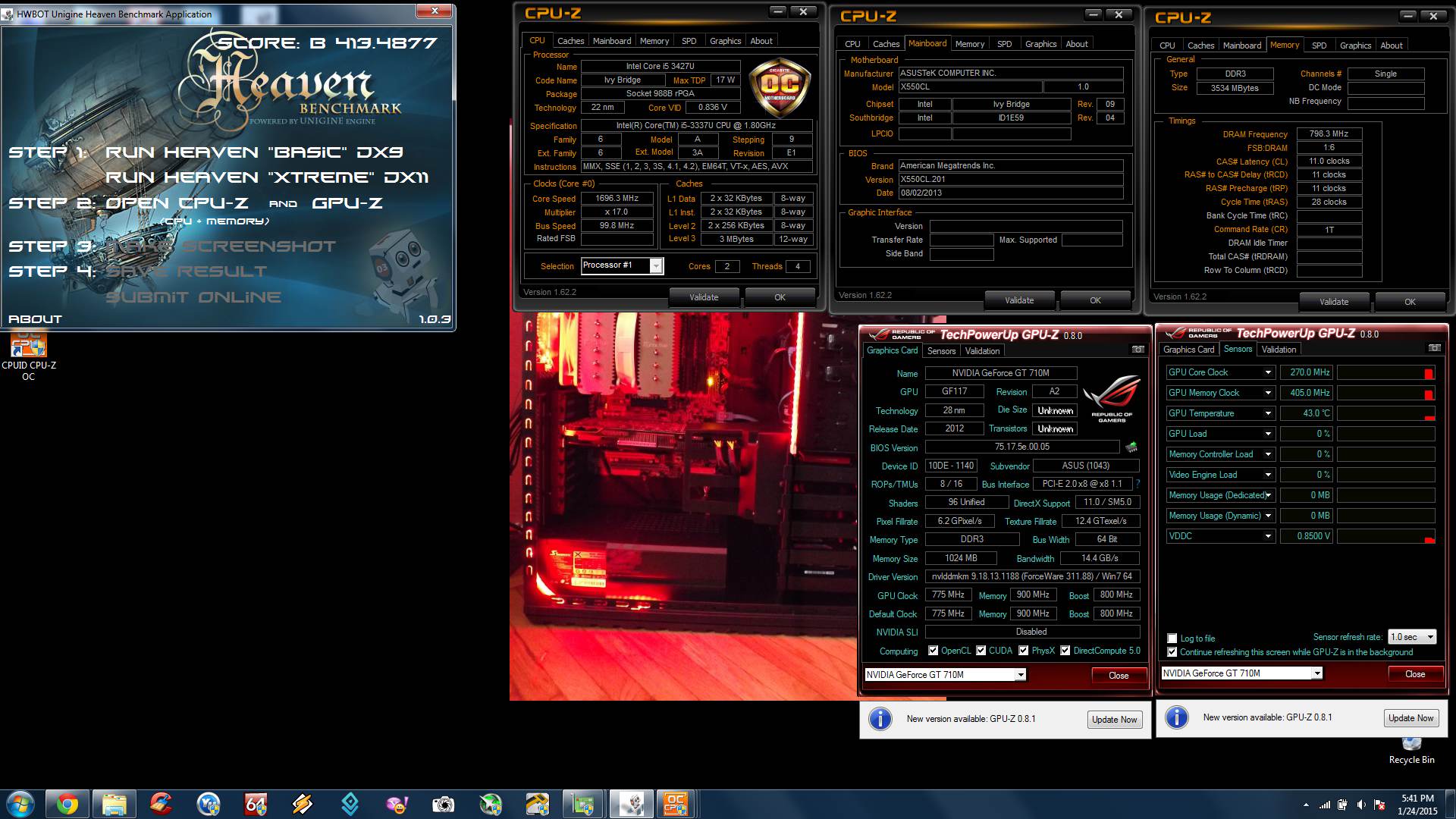The width and height of the screenshot is (1456, 819).
Task: Open GPU Temperature sensor dropdown
Action: pyautogui.click(x=1267, y=413)
